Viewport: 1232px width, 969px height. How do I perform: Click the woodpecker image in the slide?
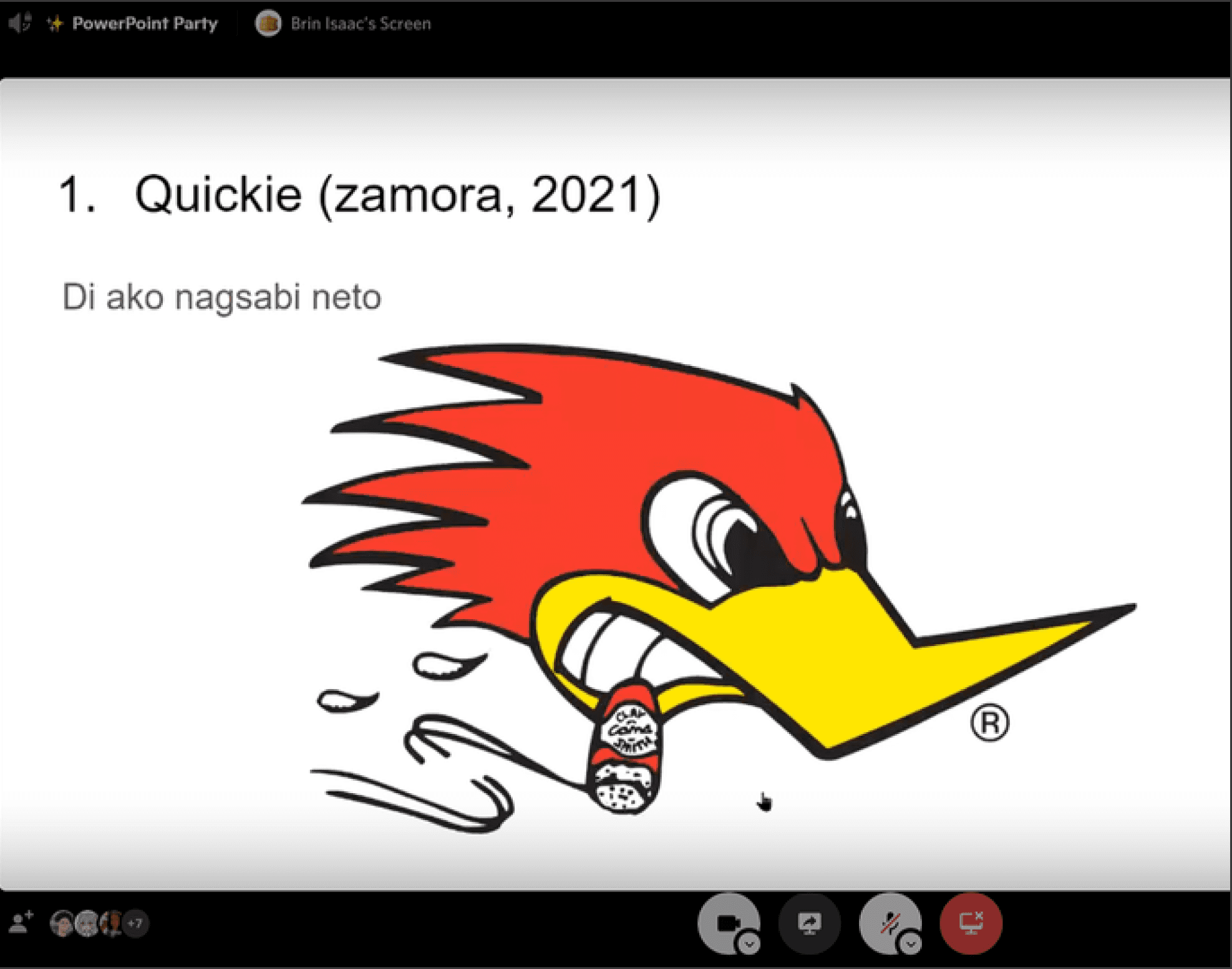[719, 587]
